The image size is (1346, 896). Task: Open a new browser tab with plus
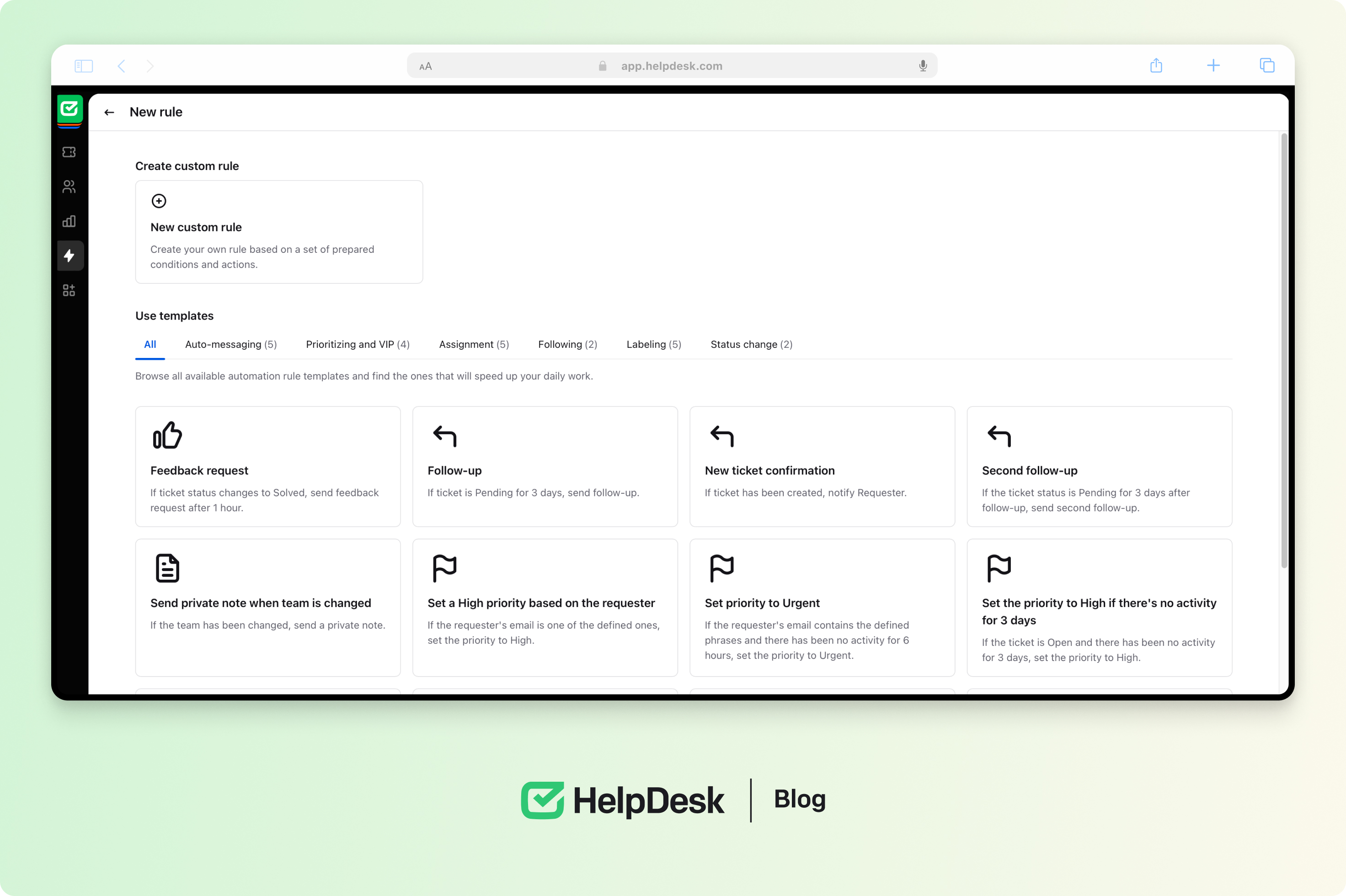coord(1213,66)
